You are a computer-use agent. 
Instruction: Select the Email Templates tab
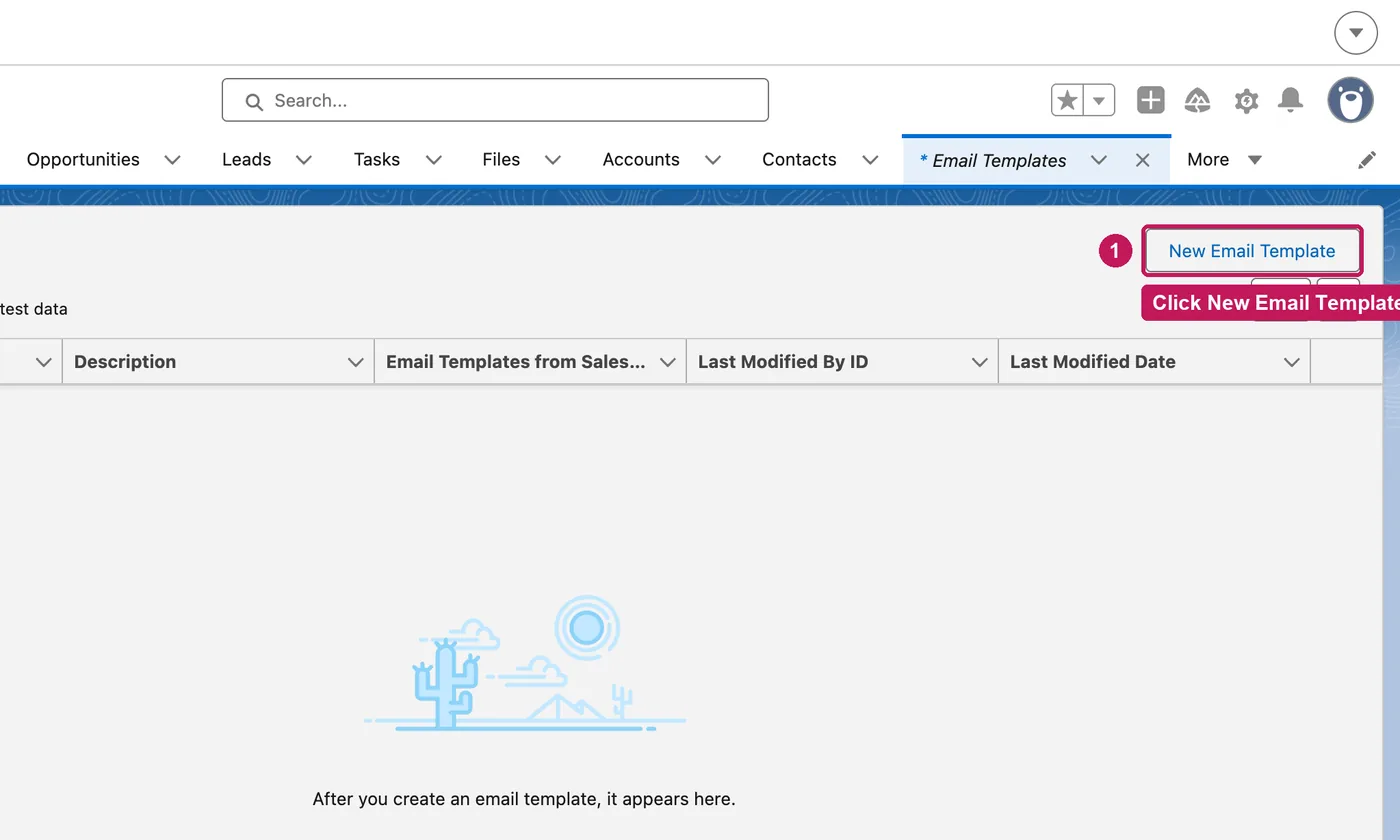click(993, 160)
